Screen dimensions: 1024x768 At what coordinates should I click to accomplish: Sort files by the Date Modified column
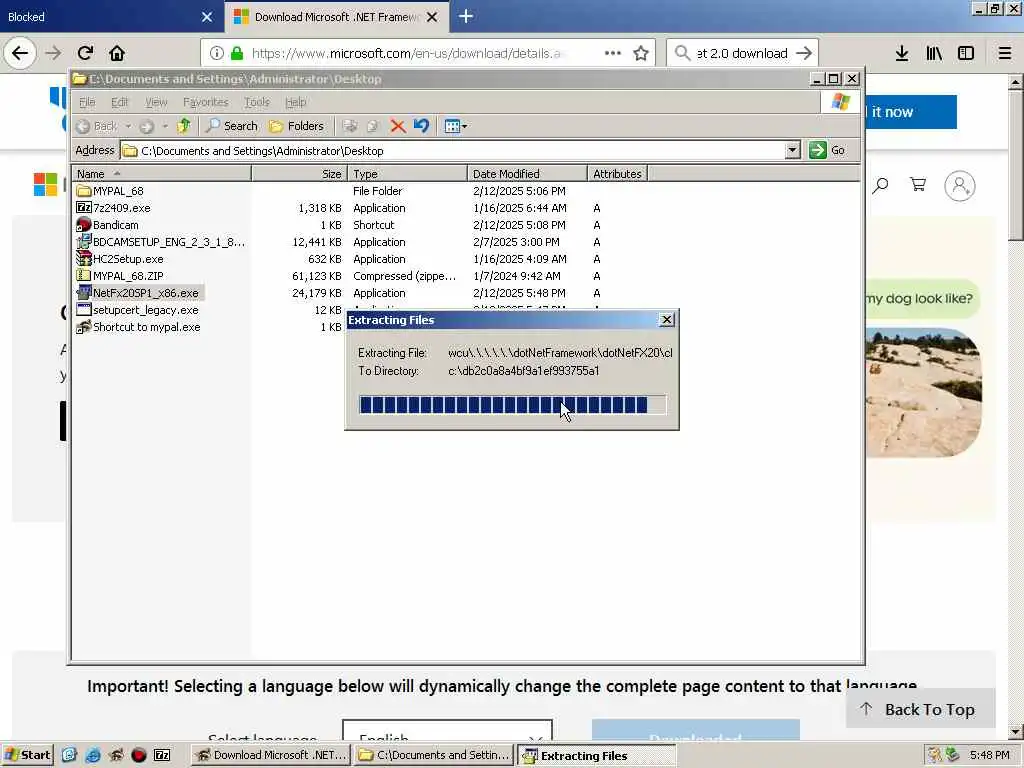(527, 174)
